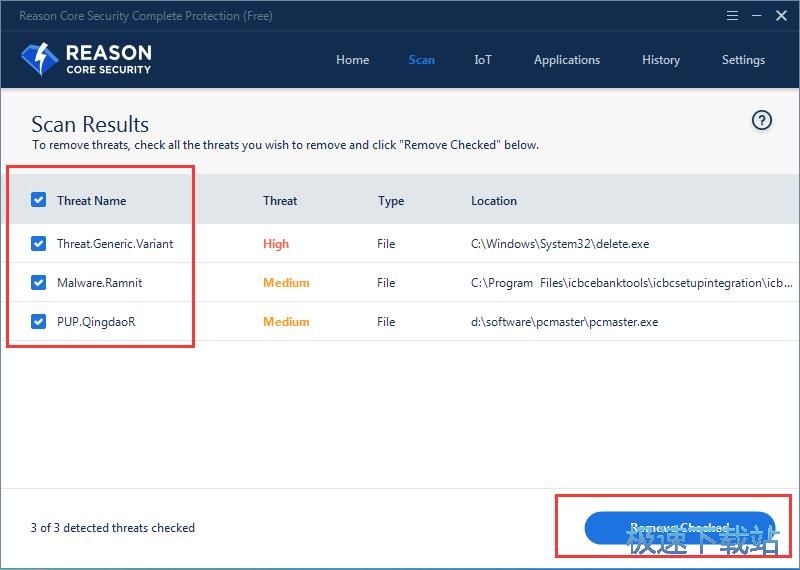The height and width of the screenshot is (570, 800).
Task: Open the help question mark icon
Action: point(762,121)
